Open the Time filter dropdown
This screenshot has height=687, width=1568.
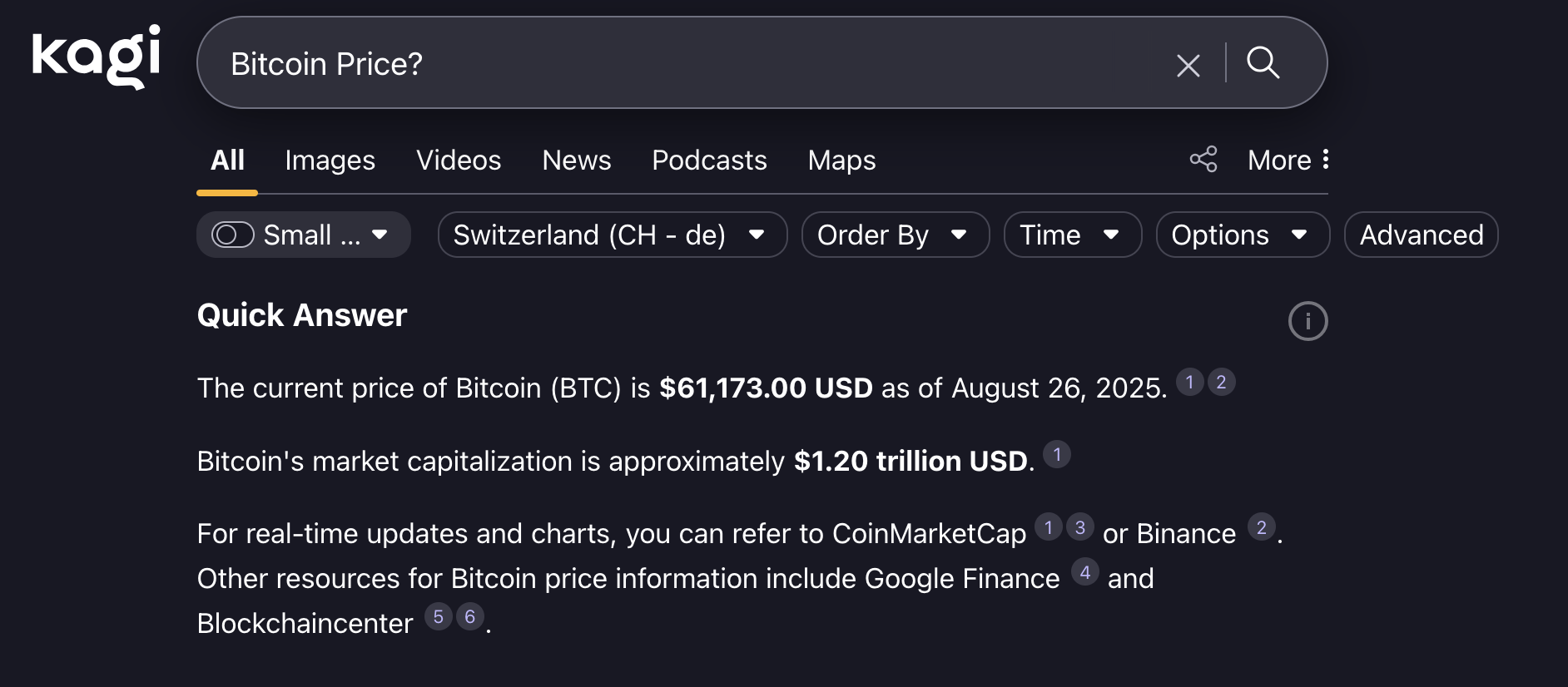(1072, 235)
